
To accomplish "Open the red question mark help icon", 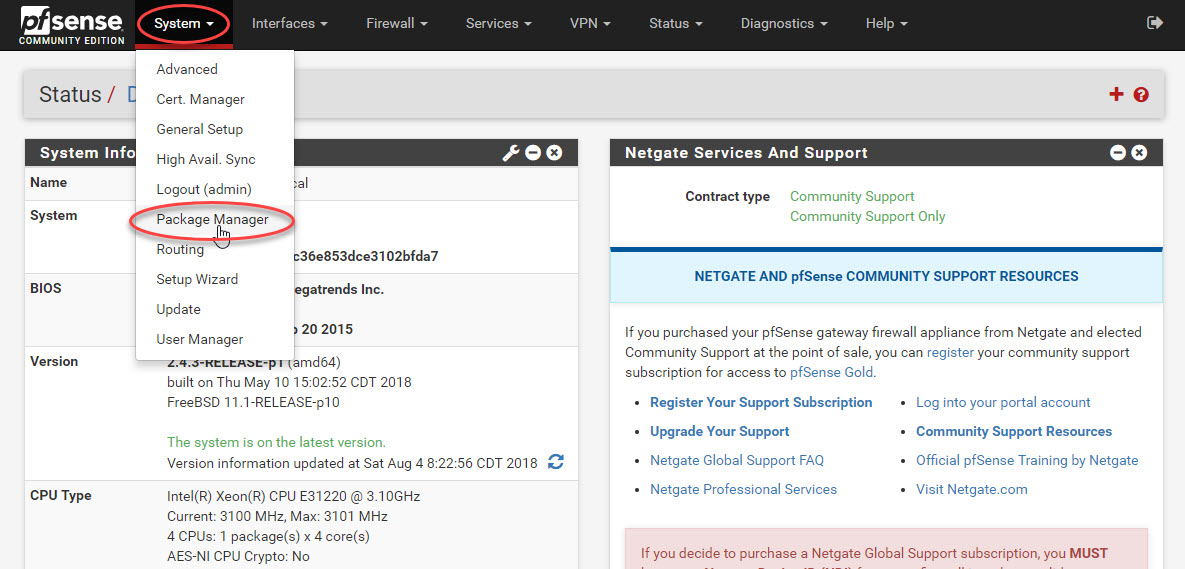I will (1141, 94).
